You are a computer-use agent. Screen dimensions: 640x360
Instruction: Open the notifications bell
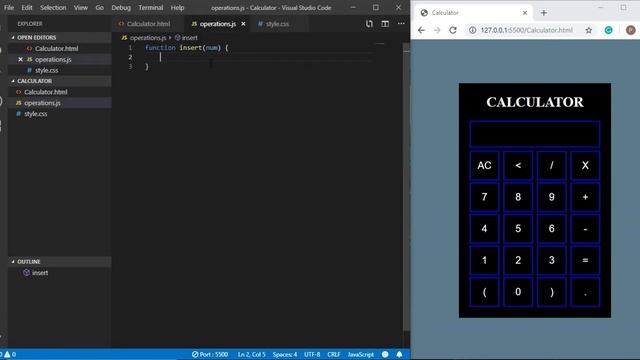[x=399, y=354]
